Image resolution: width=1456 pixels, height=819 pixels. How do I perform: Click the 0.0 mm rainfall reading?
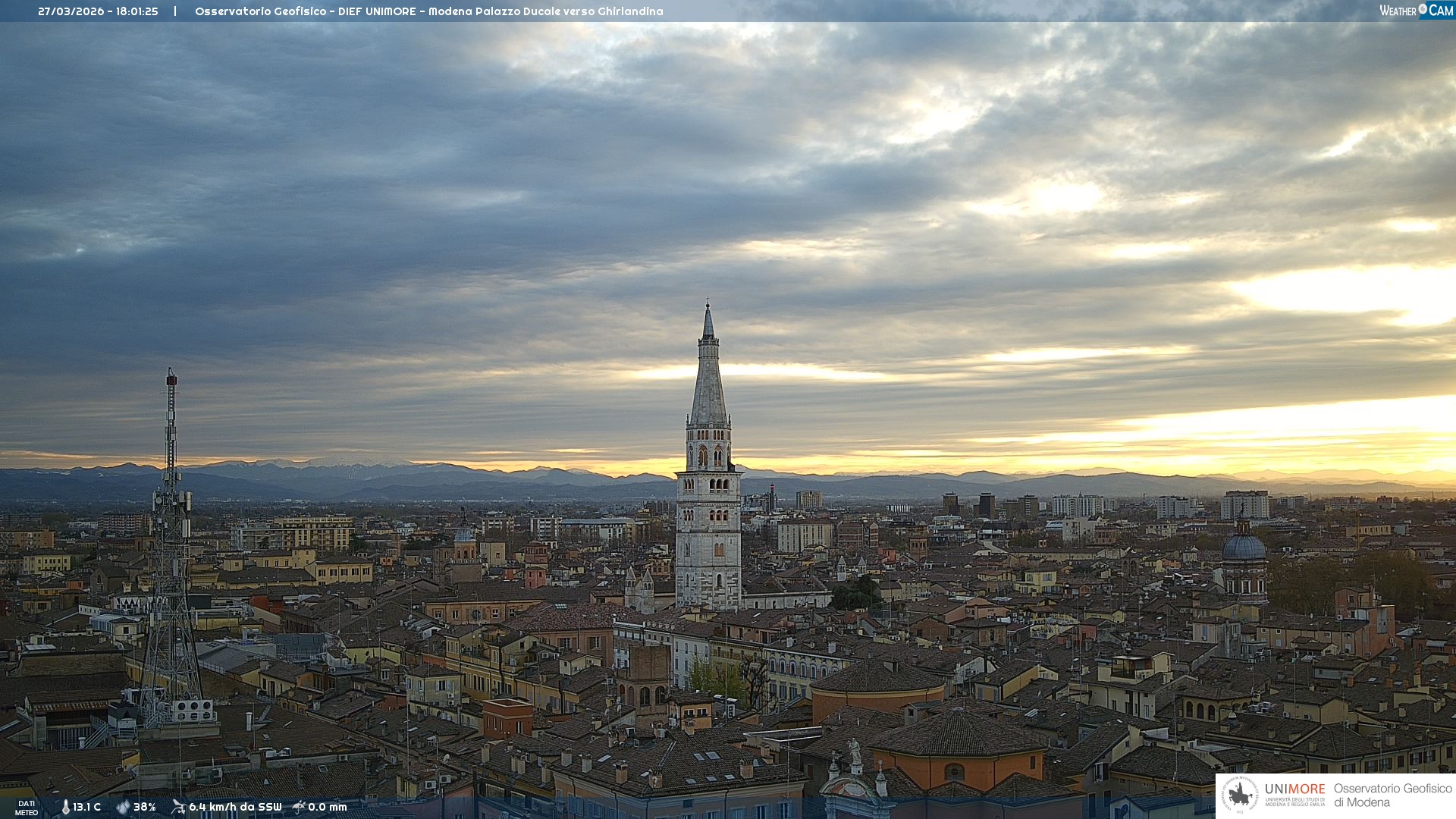pyautogui.click(x=328, y=807)
